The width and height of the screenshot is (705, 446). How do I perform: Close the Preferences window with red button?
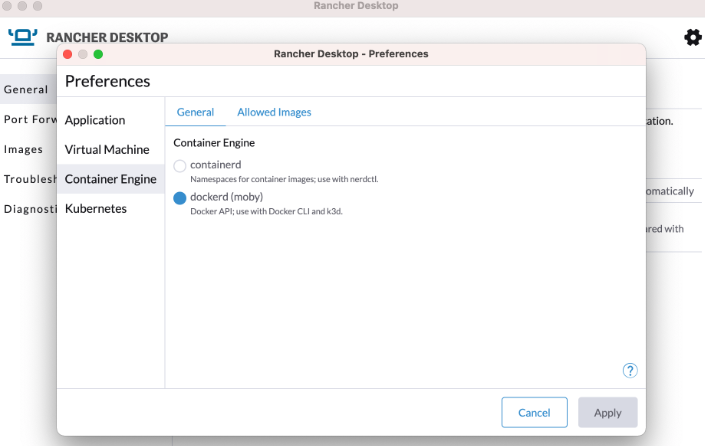68,54
